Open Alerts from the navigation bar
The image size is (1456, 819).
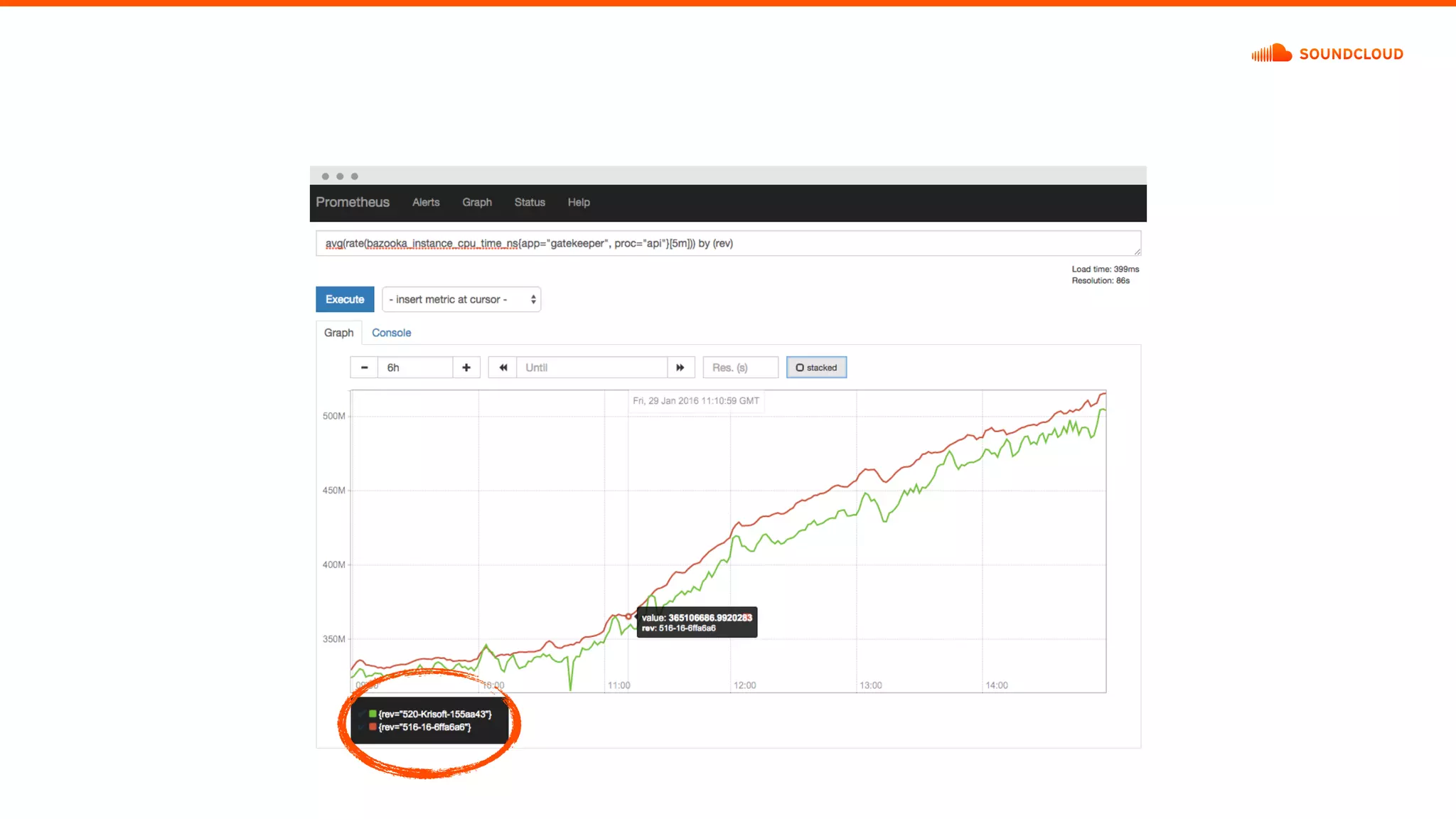[x=426, y=203]
